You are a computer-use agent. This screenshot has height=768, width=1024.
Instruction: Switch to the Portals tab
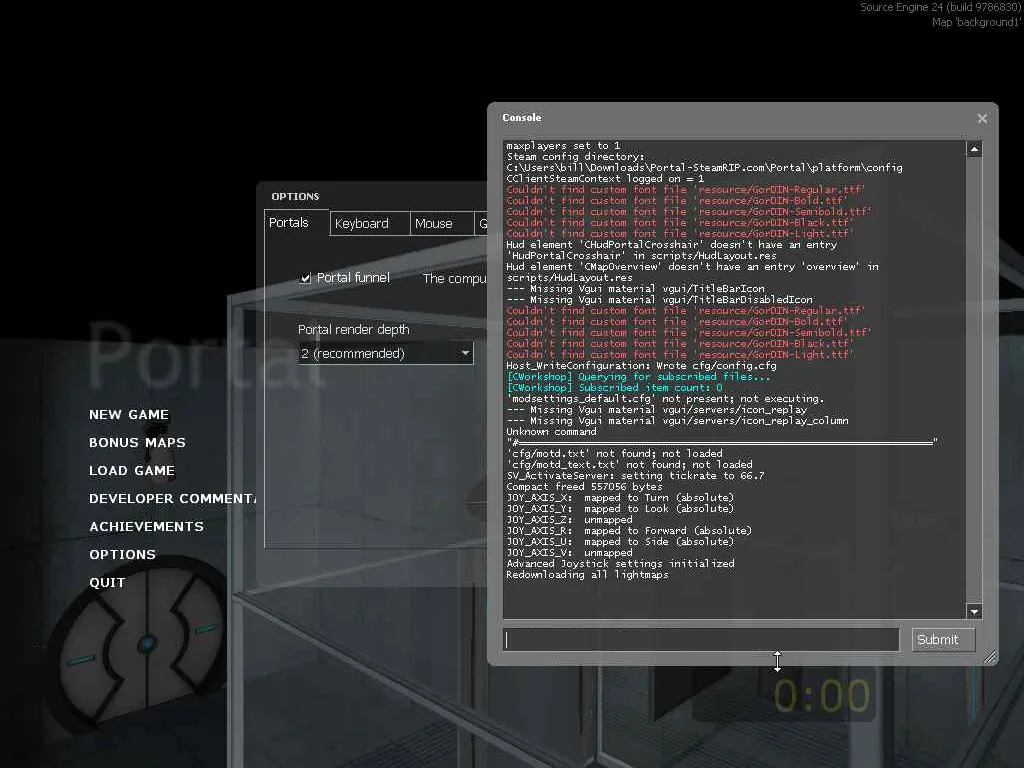coord(289,223)
